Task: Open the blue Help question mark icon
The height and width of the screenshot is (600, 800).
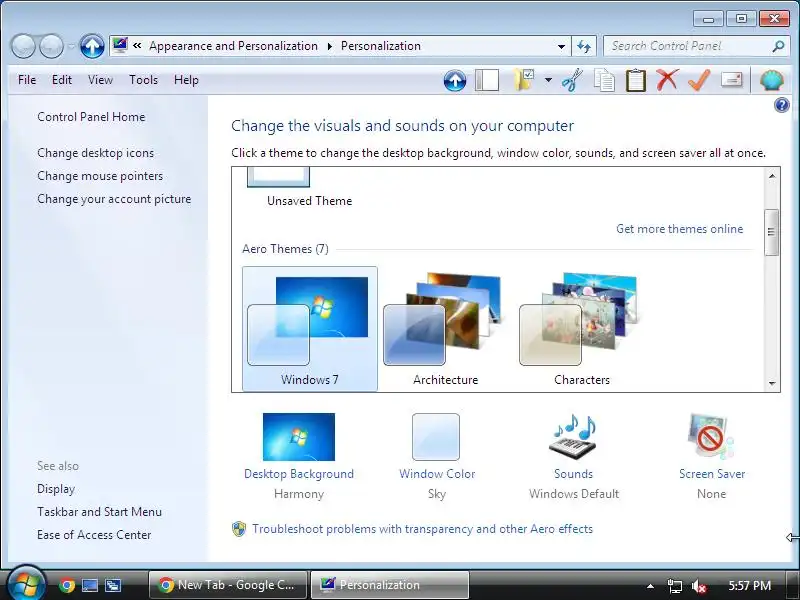Action: point(782,106)
